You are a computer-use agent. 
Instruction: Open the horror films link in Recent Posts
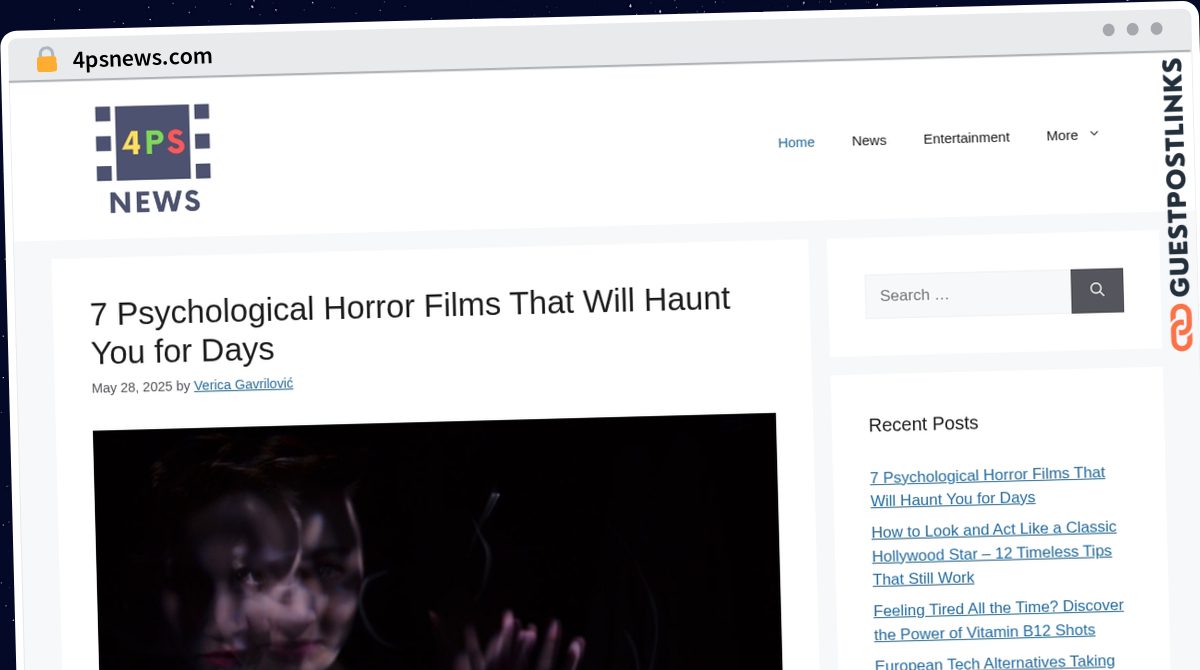point(987,486)
